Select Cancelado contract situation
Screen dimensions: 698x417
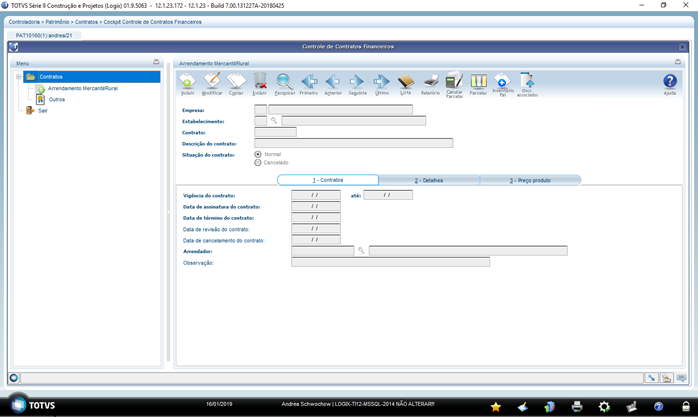258,162
